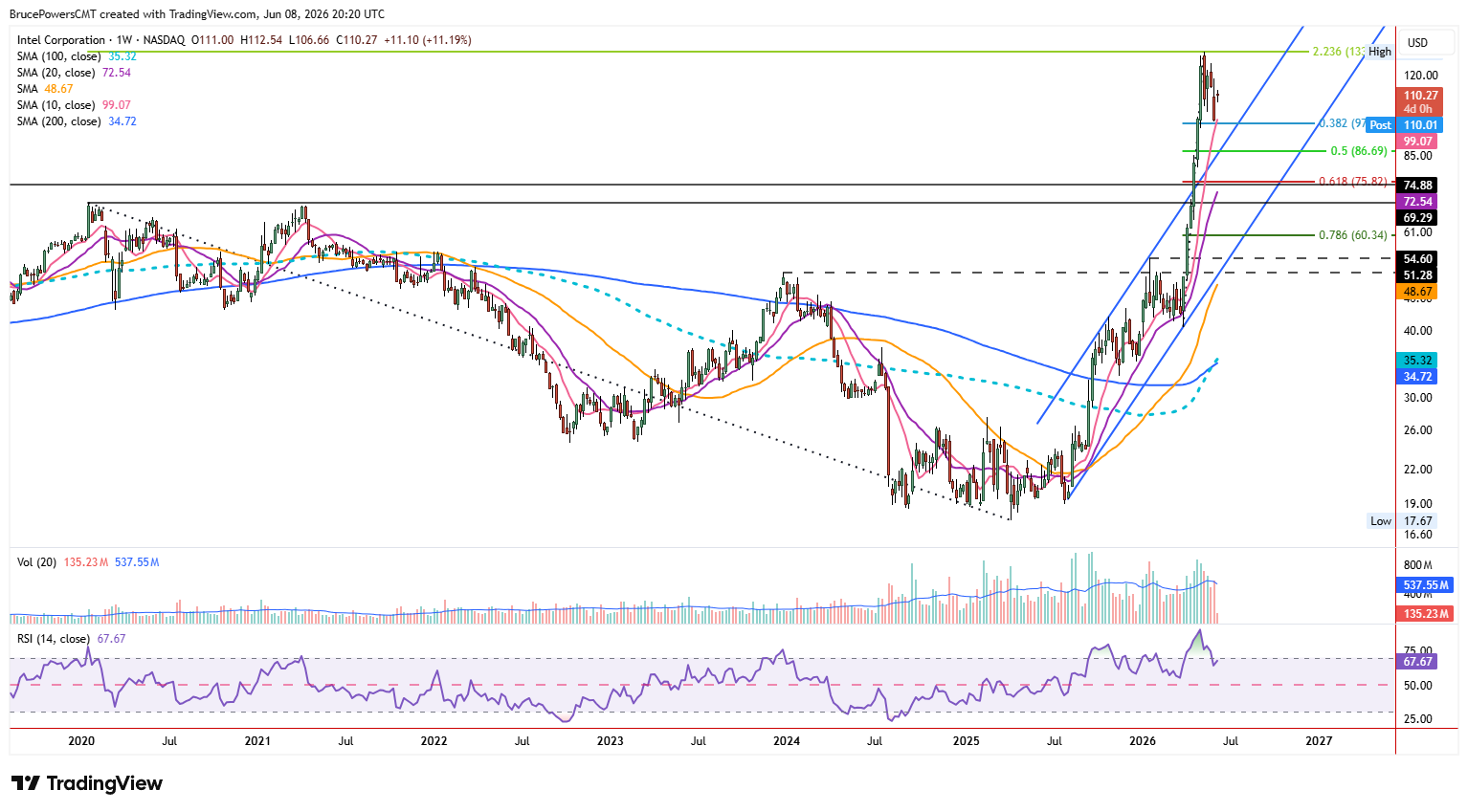Click the SMA (20, close) 72.54 legend
1468x812 pixels.
74,73
